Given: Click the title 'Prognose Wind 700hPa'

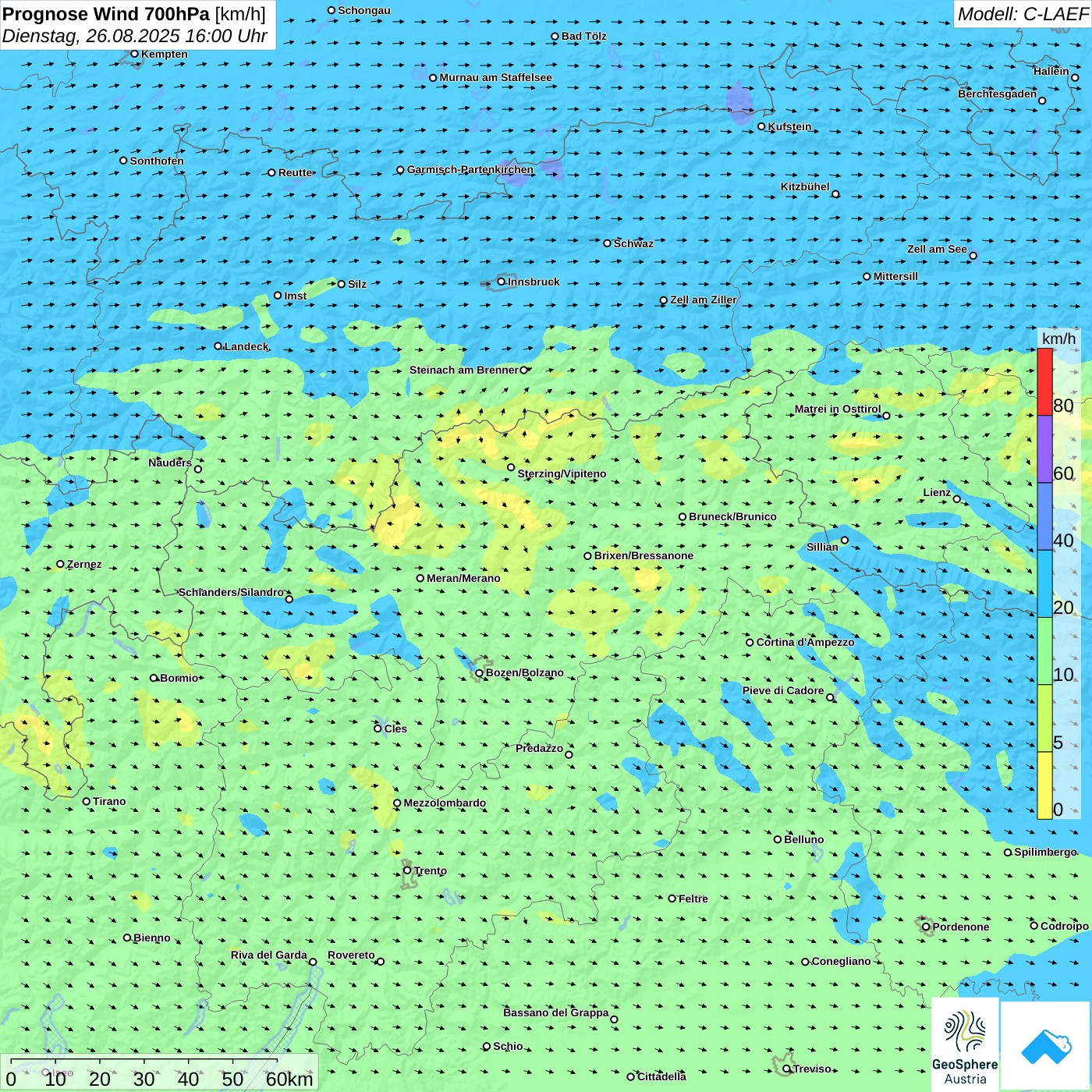Looking at the screenshot, I should pyautogui.click(x=106, y=14).
